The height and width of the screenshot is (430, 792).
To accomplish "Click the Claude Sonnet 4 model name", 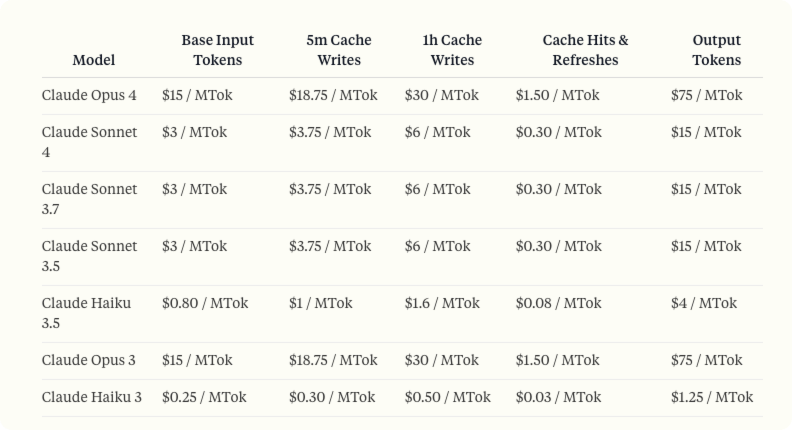I will (89, 142).
